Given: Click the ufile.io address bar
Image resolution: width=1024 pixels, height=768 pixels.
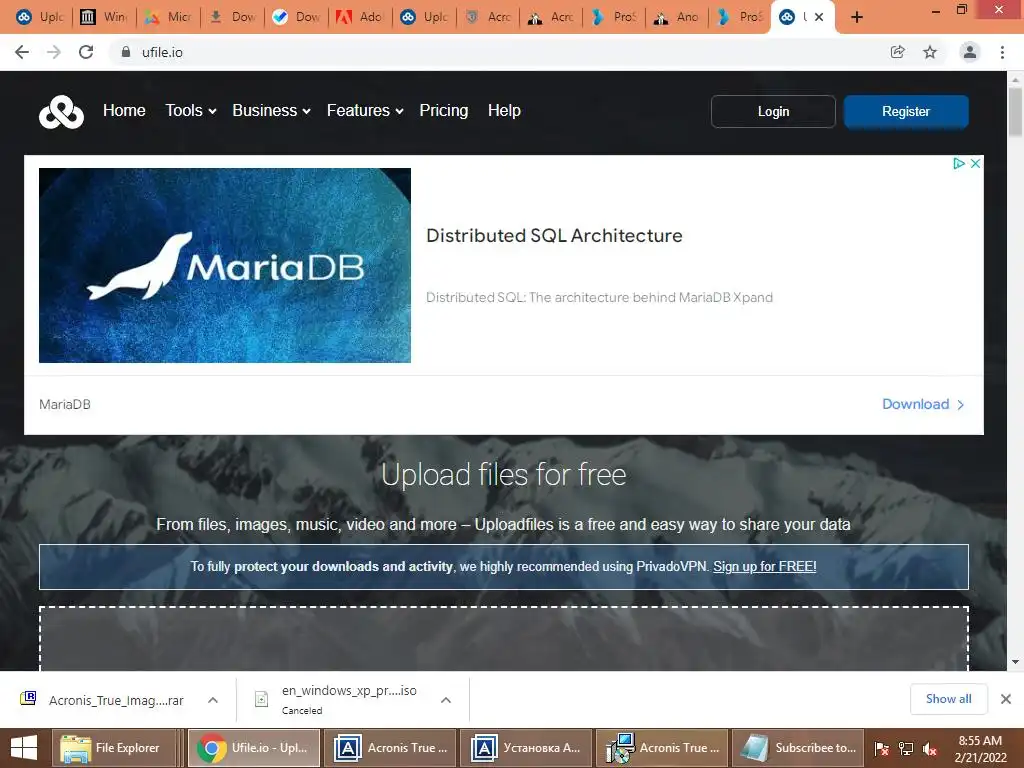Looking at the screenshot, I should point(496,52).
